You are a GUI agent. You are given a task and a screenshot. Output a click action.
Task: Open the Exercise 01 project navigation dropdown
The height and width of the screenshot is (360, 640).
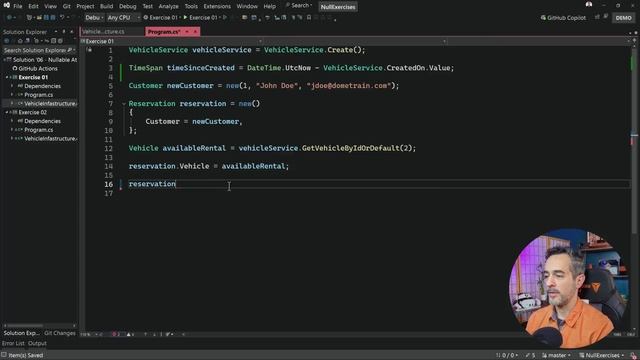(x=171, y=41)
